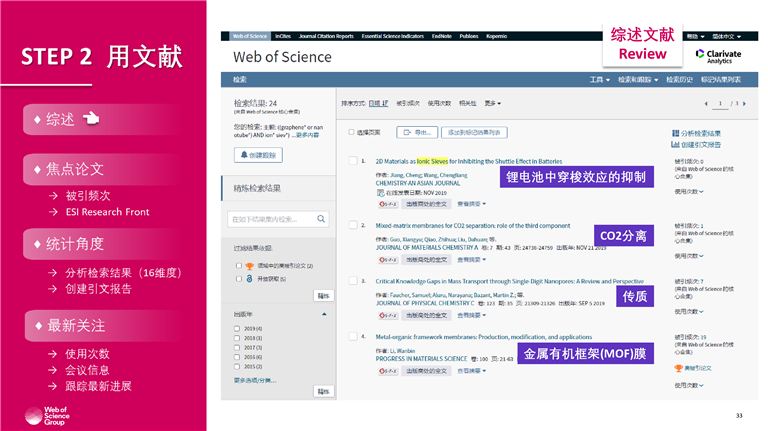
Task: Click the orange trophy highly cited filter icon
Action: pos(249,266)
